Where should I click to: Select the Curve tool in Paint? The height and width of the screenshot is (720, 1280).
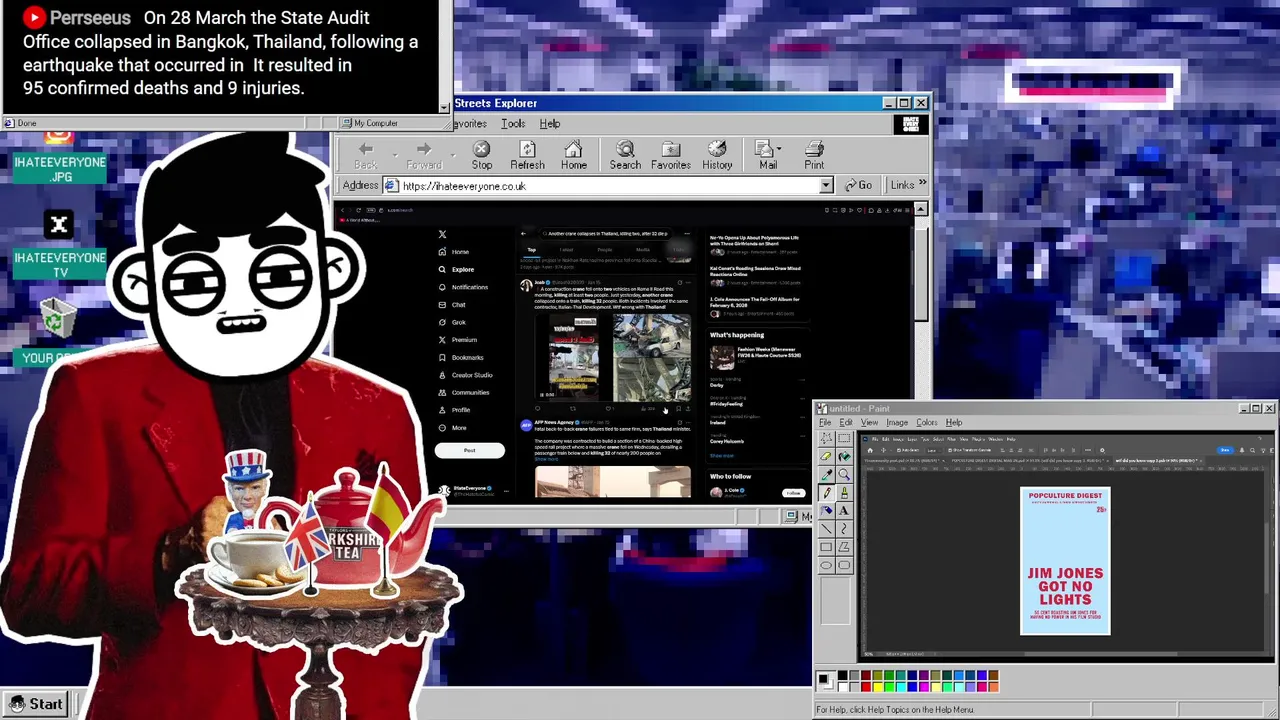844,528
